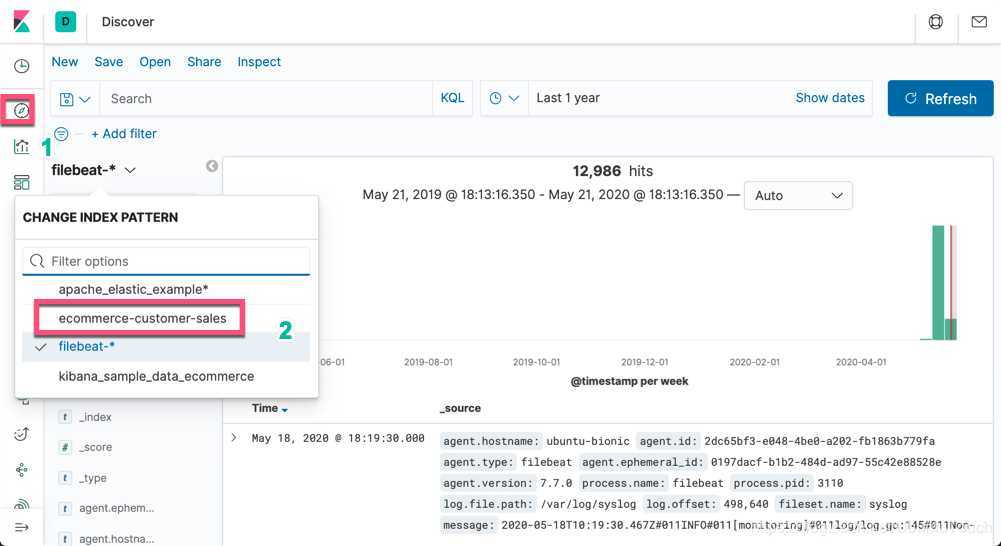Open the Graph icon in sidebar
1001x546 pixels.
[22, 471]
